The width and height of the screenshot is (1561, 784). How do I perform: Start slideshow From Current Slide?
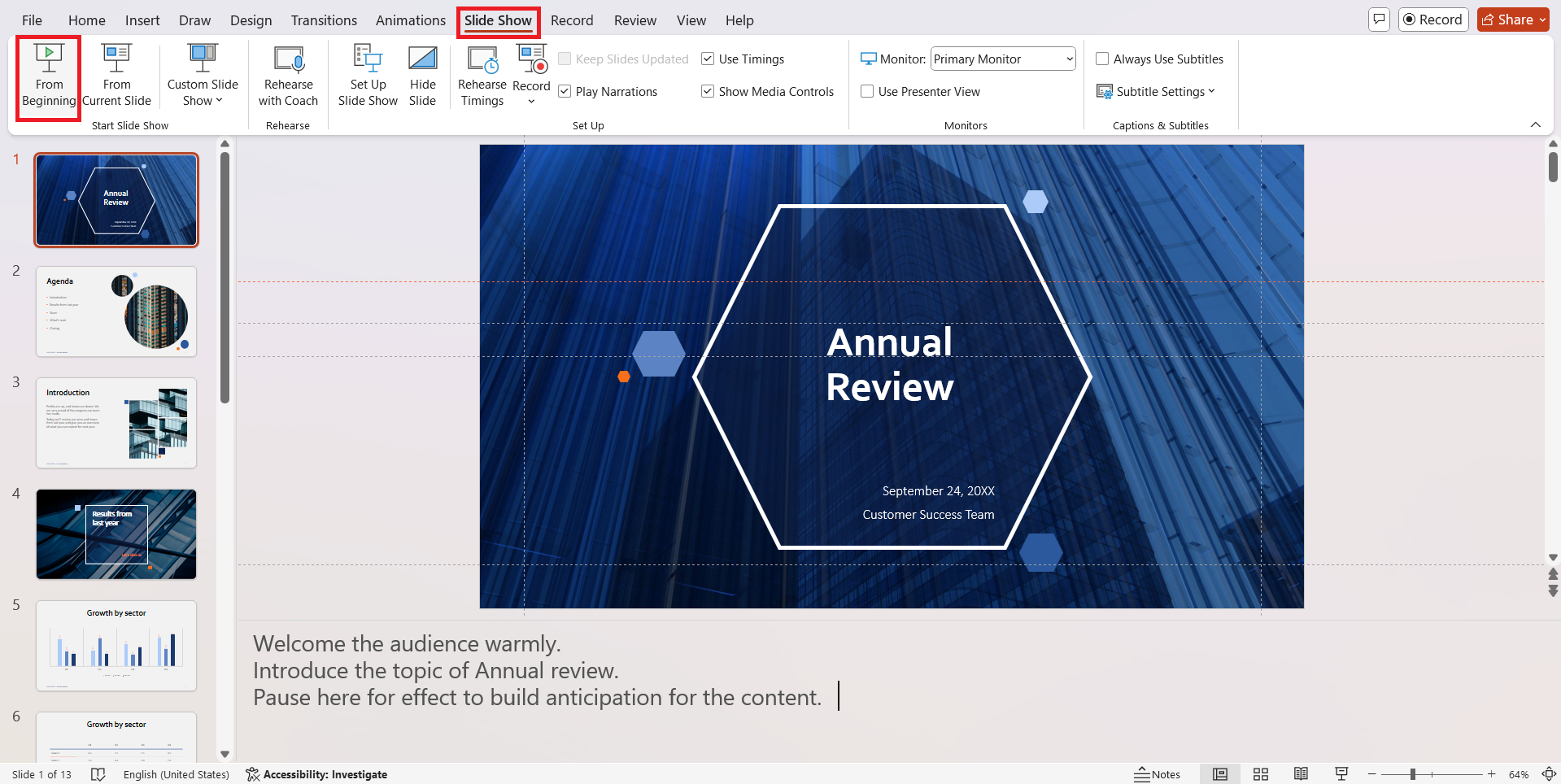pos(116,76)
